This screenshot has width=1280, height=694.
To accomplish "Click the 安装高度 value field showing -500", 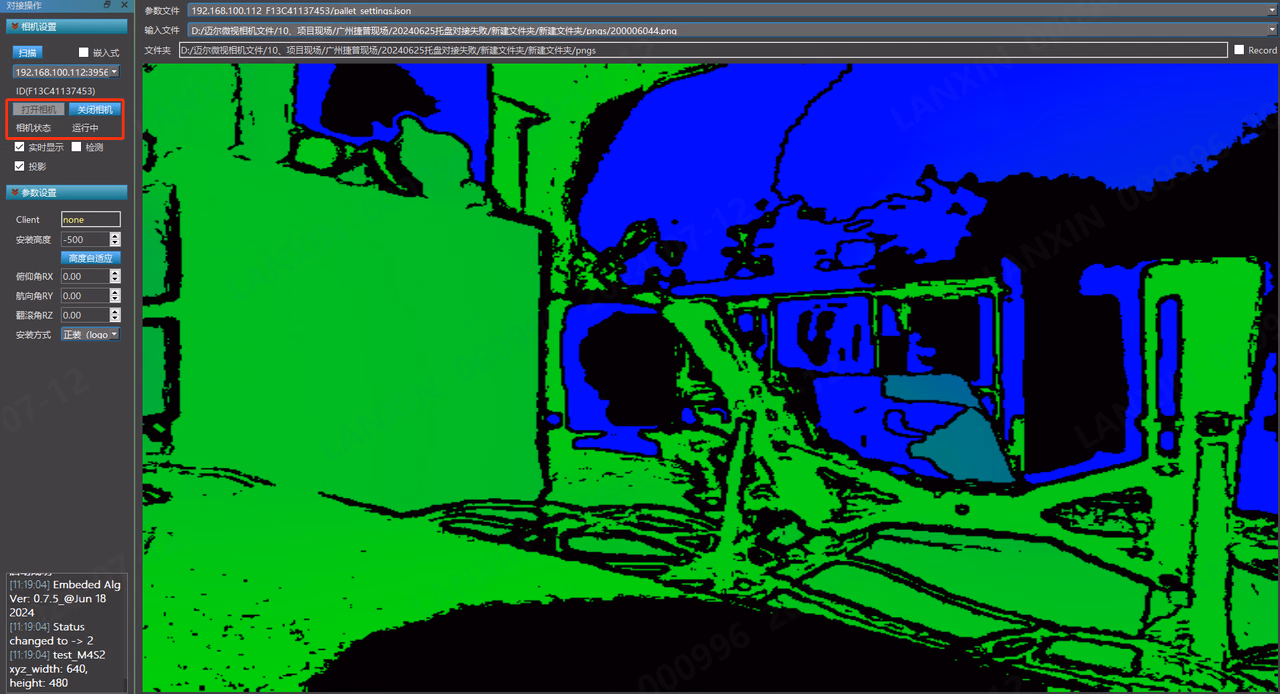I will click(85, 239).
